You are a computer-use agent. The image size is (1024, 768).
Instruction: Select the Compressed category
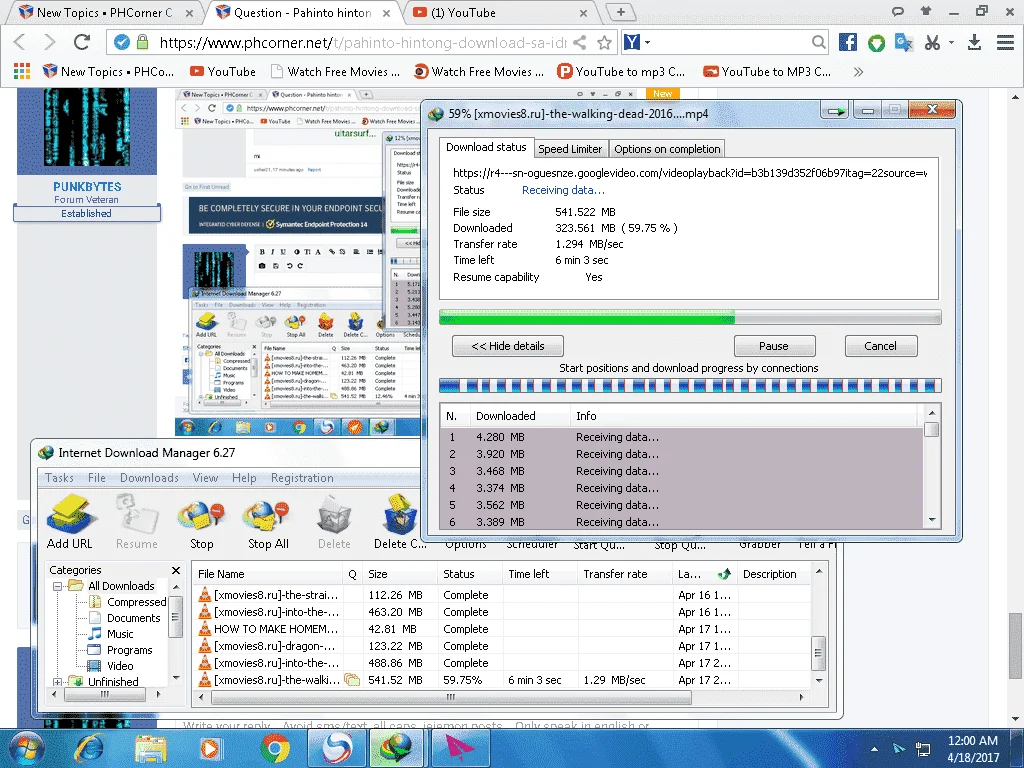pos(136,602)
